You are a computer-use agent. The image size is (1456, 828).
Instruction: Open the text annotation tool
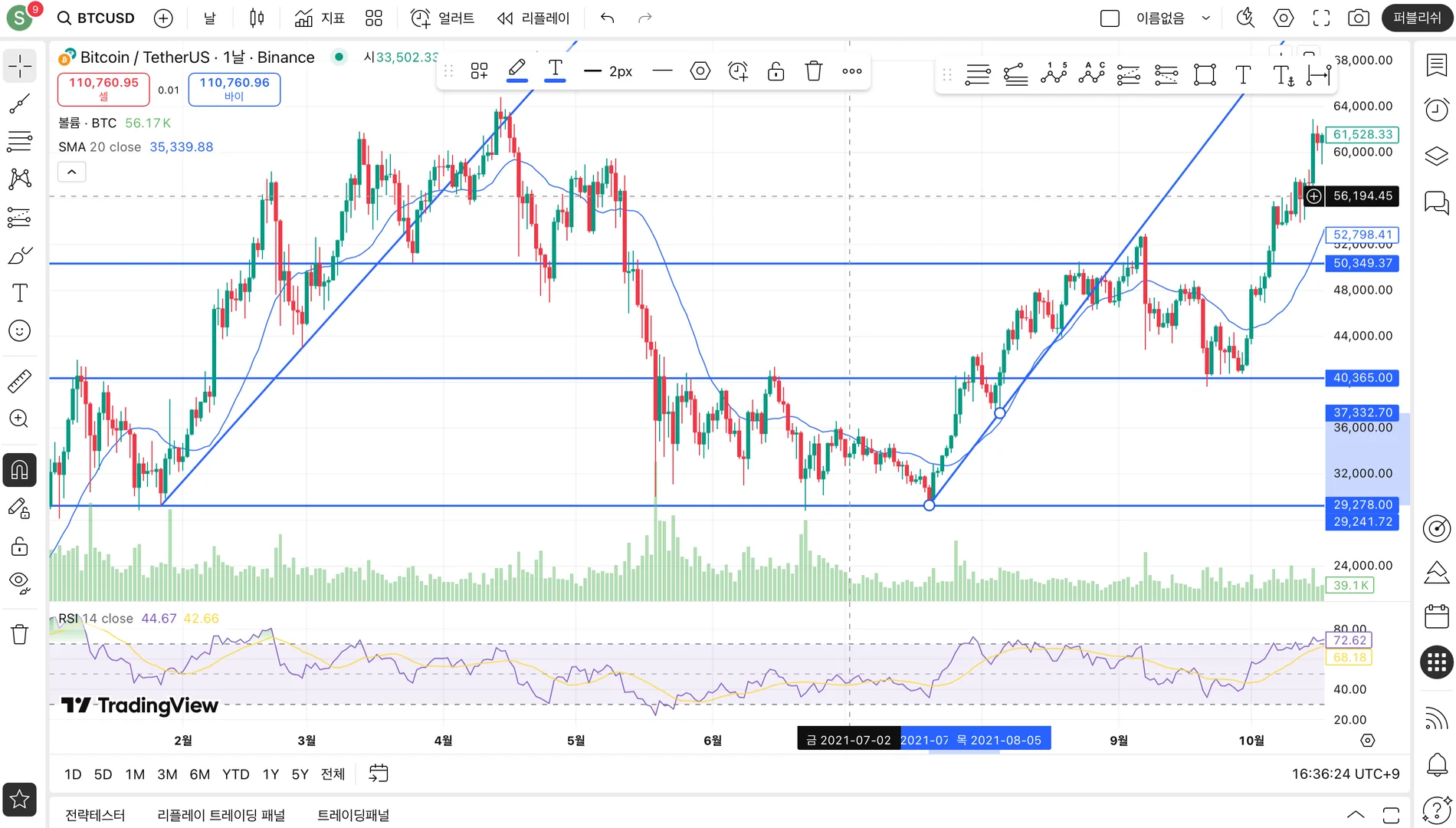point(20,293)
